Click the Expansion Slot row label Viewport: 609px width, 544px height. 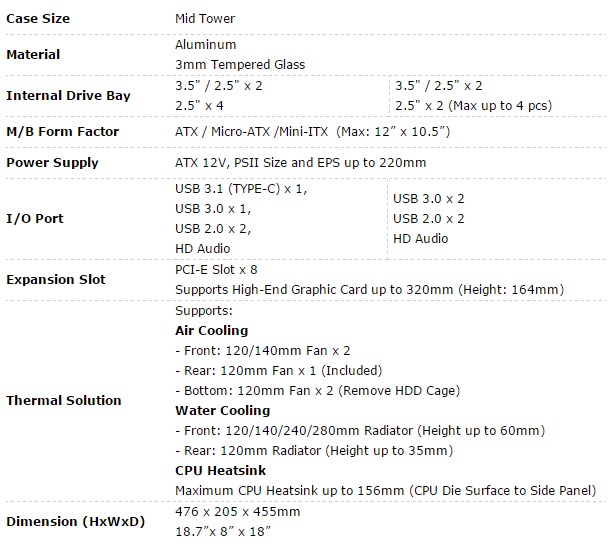[56, 279]
